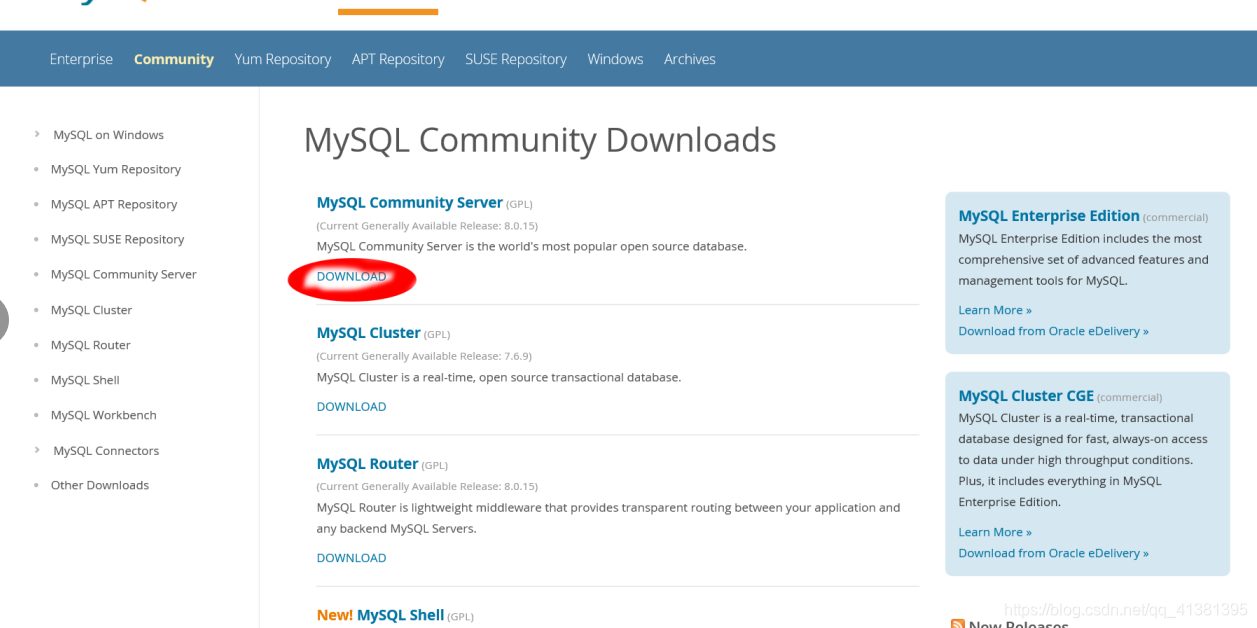Open MySQL Yum Repository sidebar link

[x=116, y=169]
